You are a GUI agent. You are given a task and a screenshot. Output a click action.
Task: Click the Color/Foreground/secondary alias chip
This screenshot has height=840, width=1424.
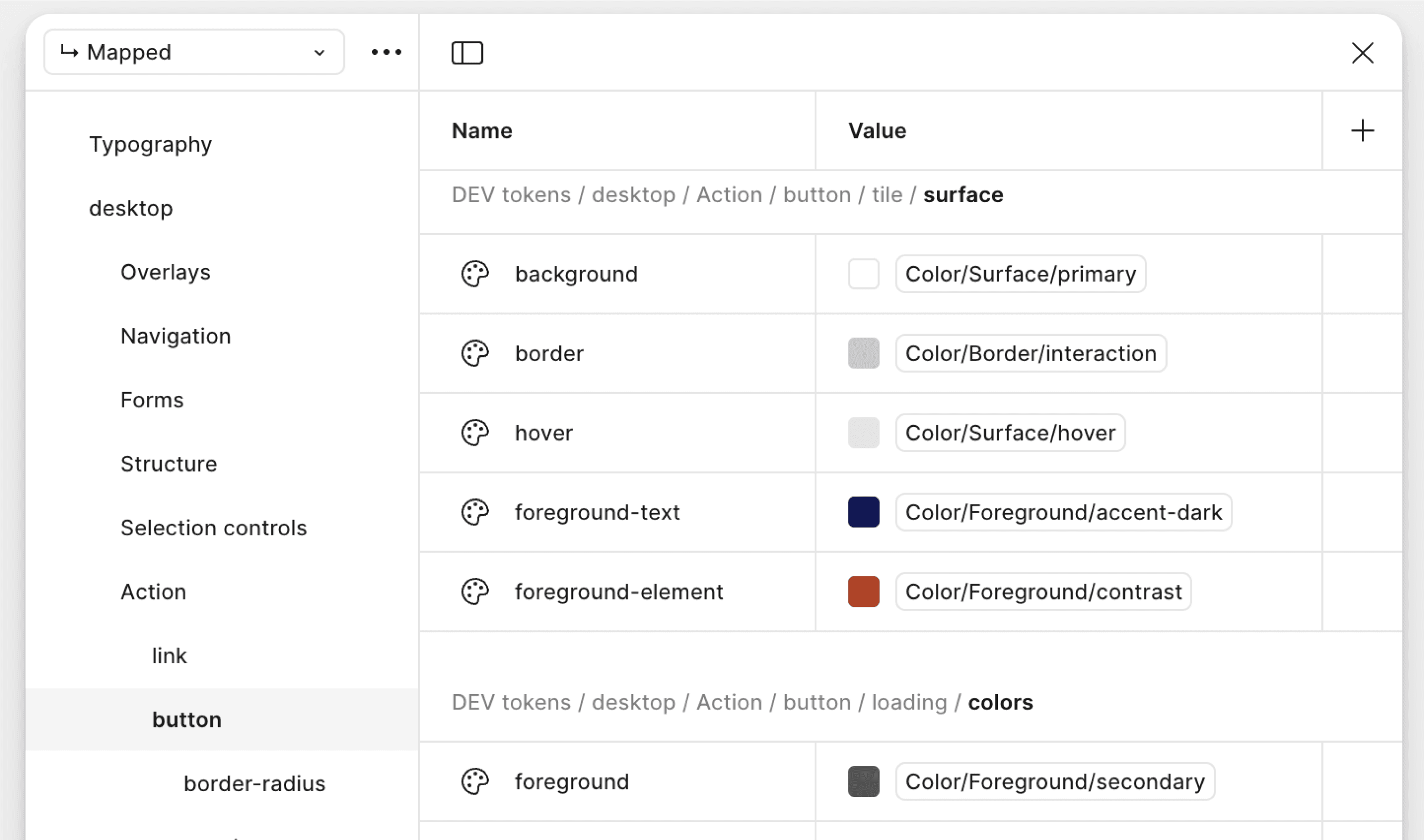1055,781
